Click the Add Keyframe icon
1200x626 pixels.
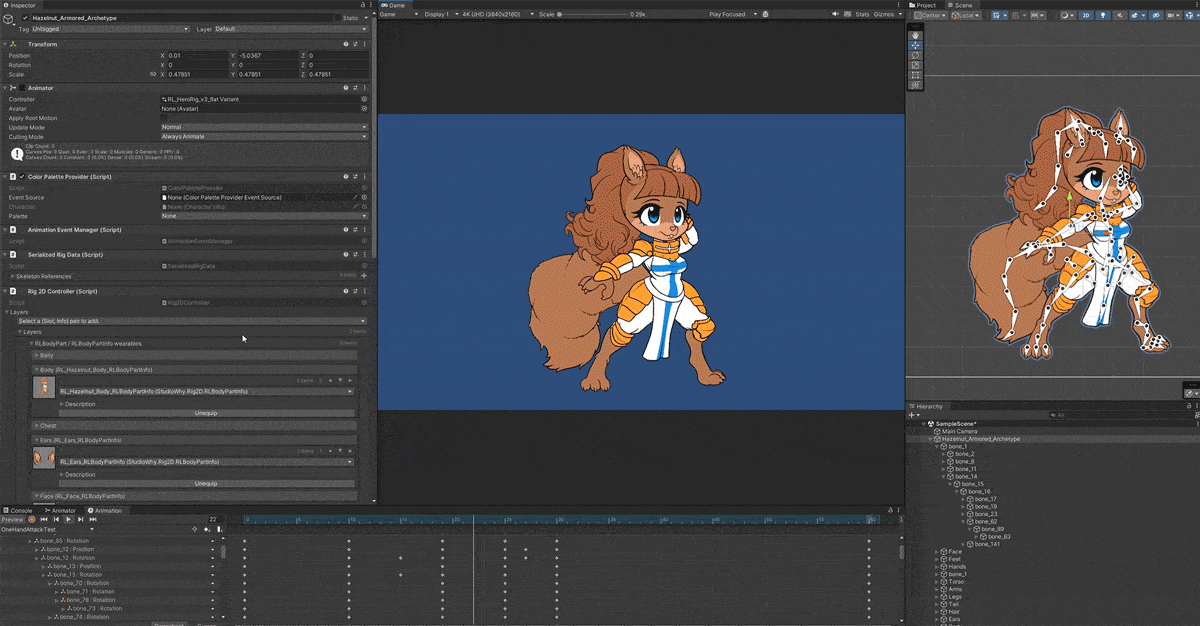pos(207,529)
